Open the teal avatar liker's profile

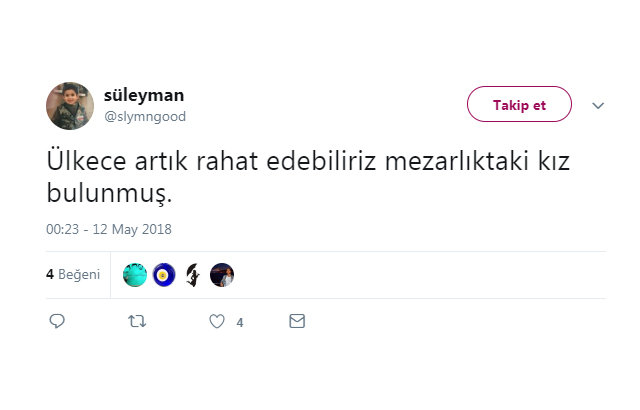tap(134, 275)
